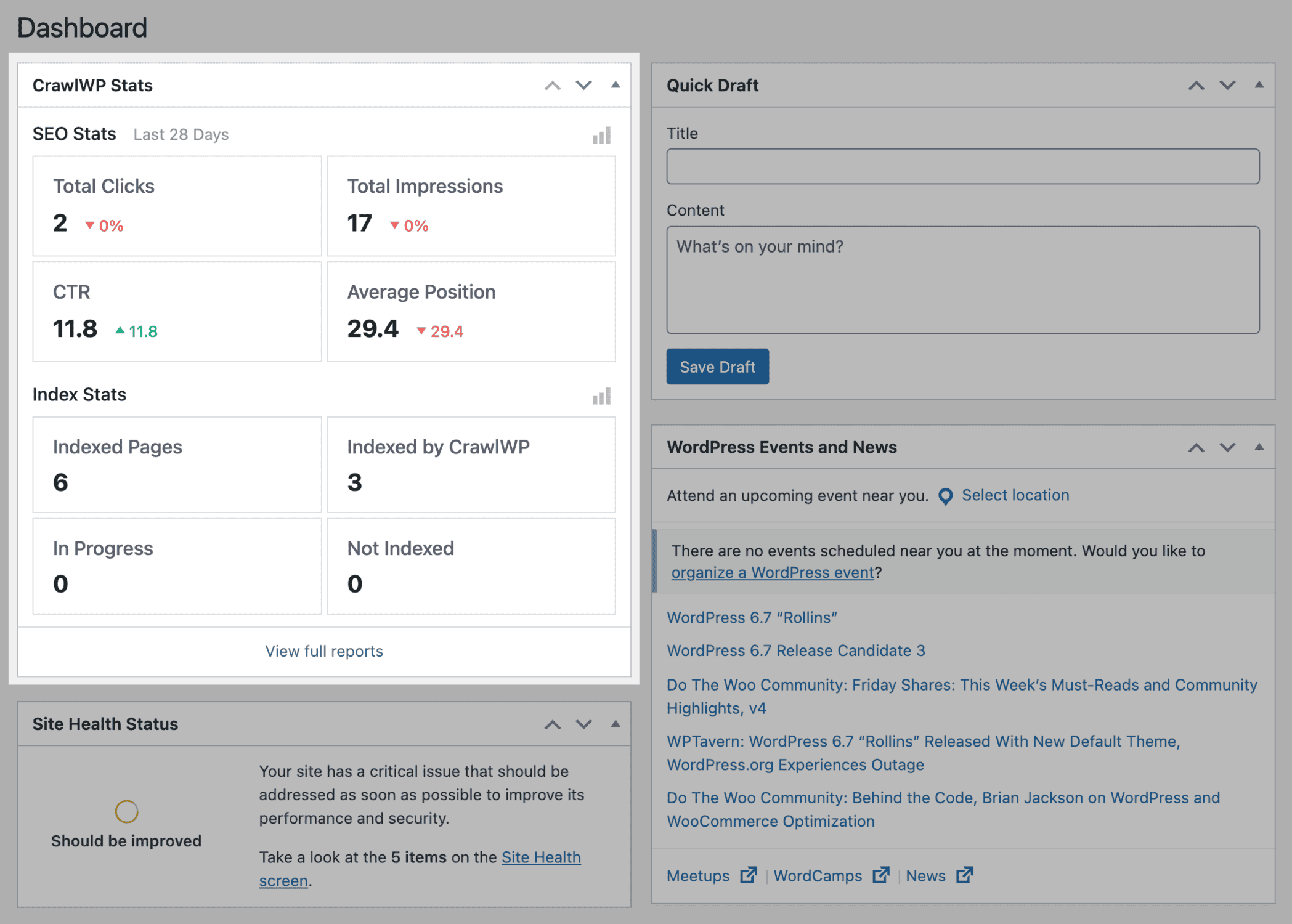Click the Should be improved label

[x=126, y=841]
